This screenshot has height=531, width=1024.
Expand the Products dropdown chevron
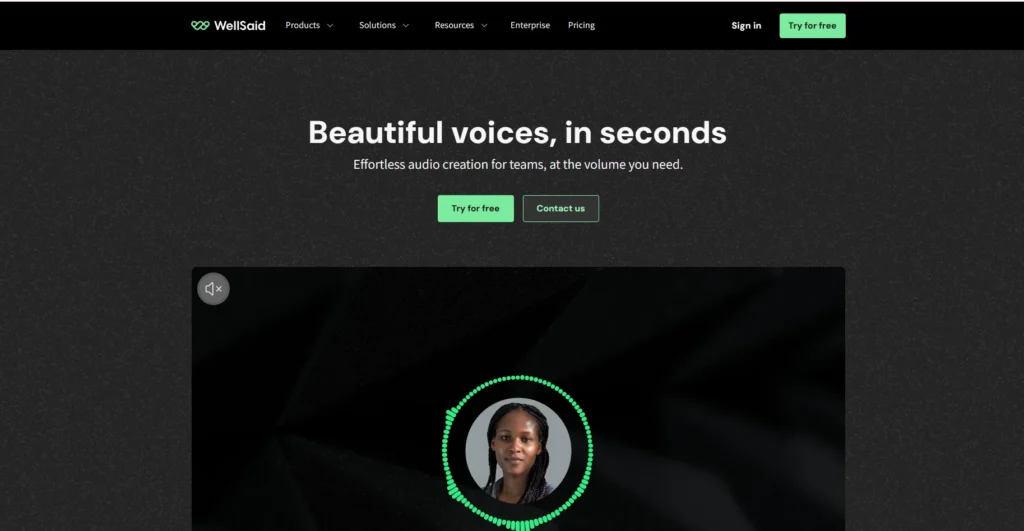[330, 25]
